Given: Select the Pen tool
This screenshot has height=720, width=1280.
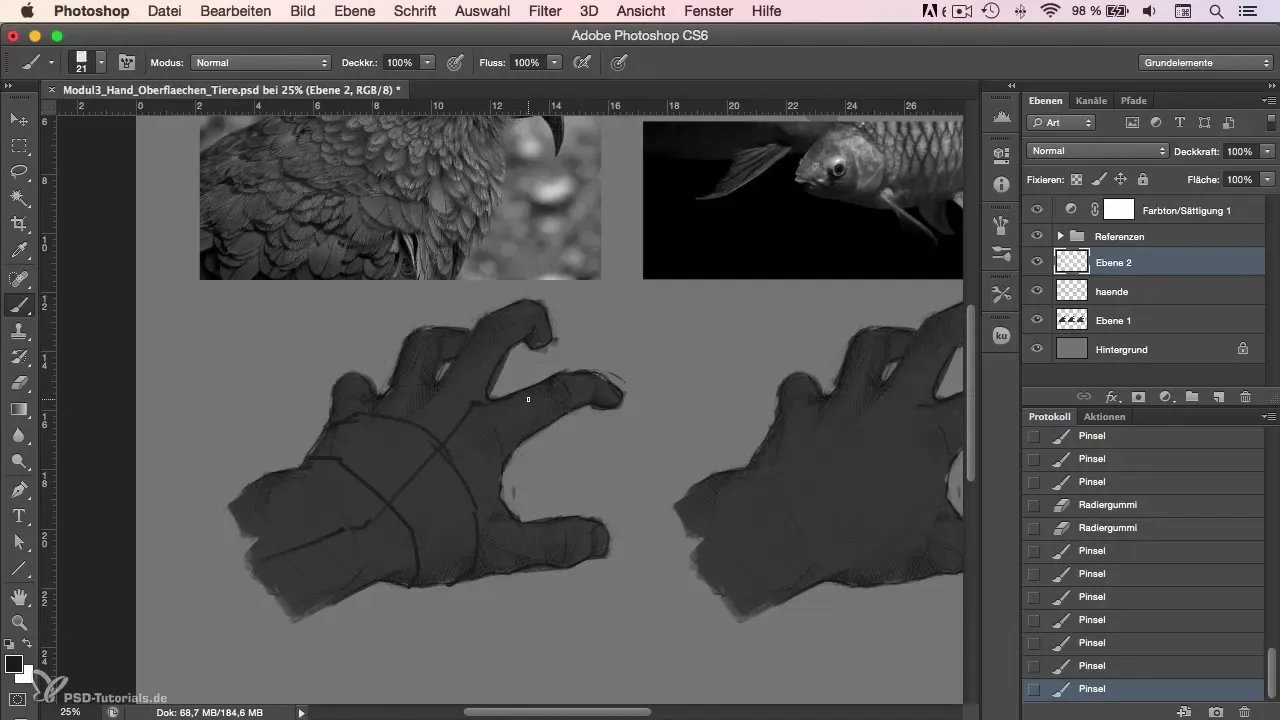Looking at the screenshot, I should coord(19,490).
